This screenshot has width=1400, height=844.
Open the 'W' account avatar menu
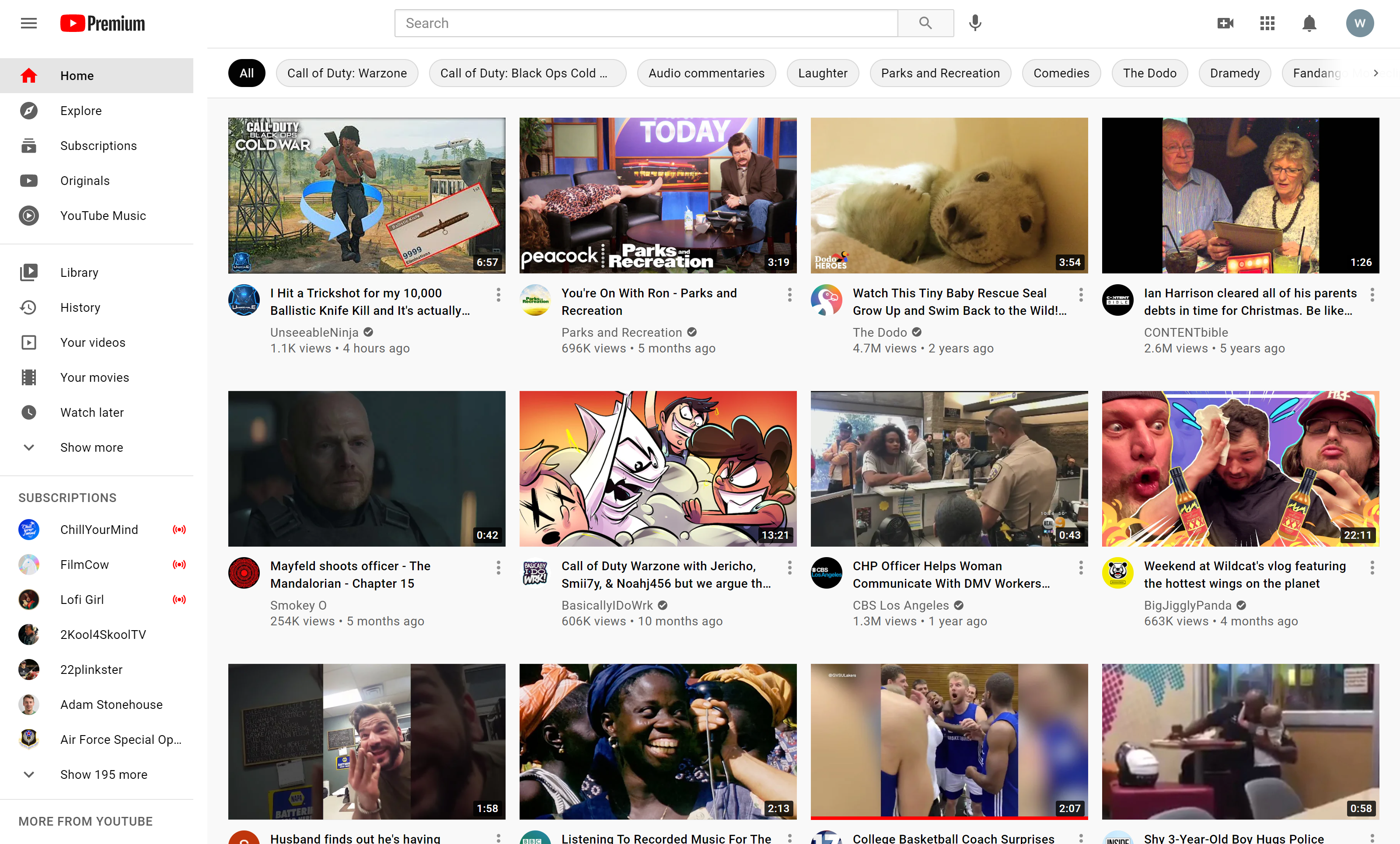tap(1360, 23)
